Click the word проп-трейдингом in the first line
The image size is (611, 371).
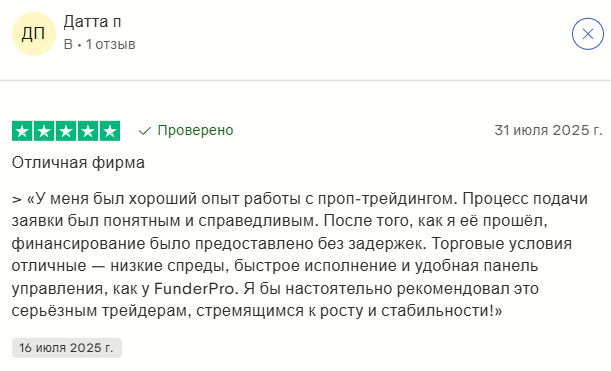coord(386,200)
